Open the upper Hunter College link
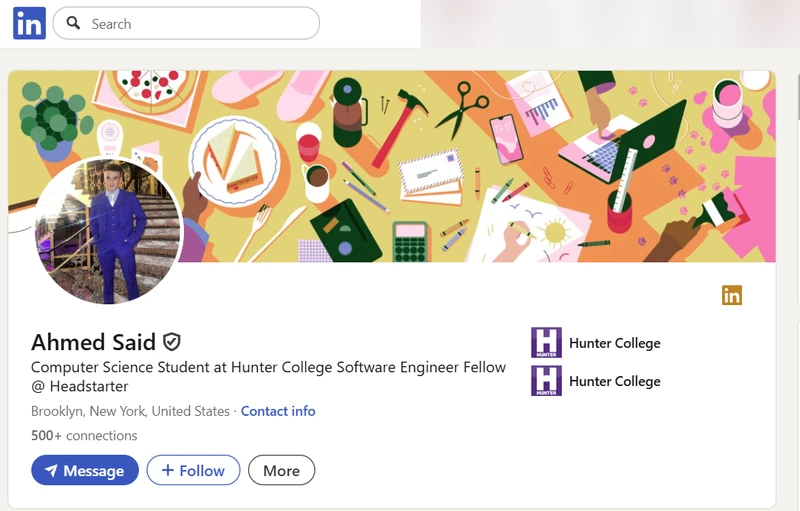Viewport: 800px width, 511px height. coord(614,343)
